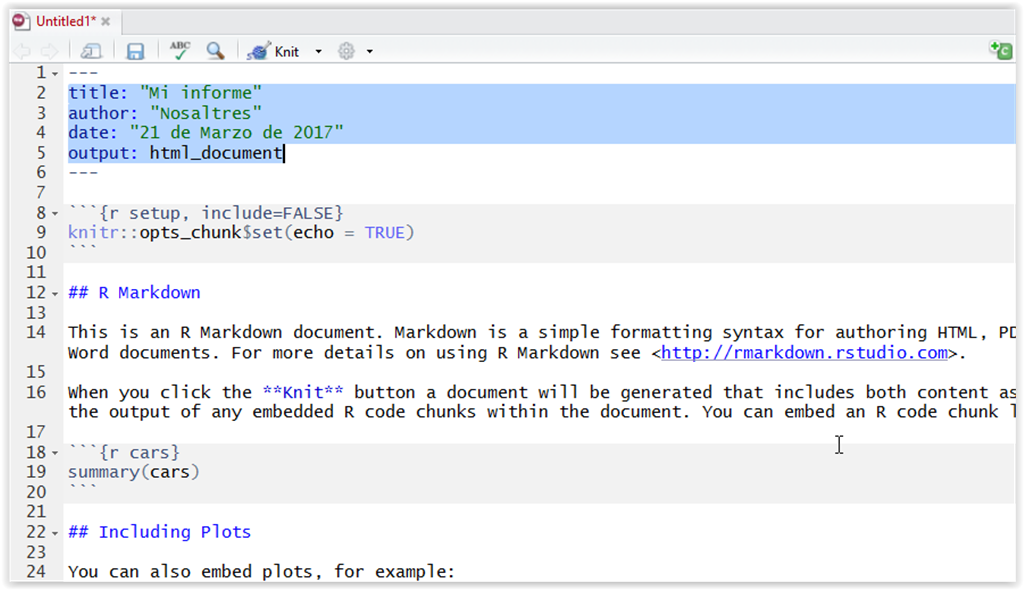The width and height of the screenshot is (1024, 590).
Task: Click the ## Including Plots heading
Action: point(159,532)
